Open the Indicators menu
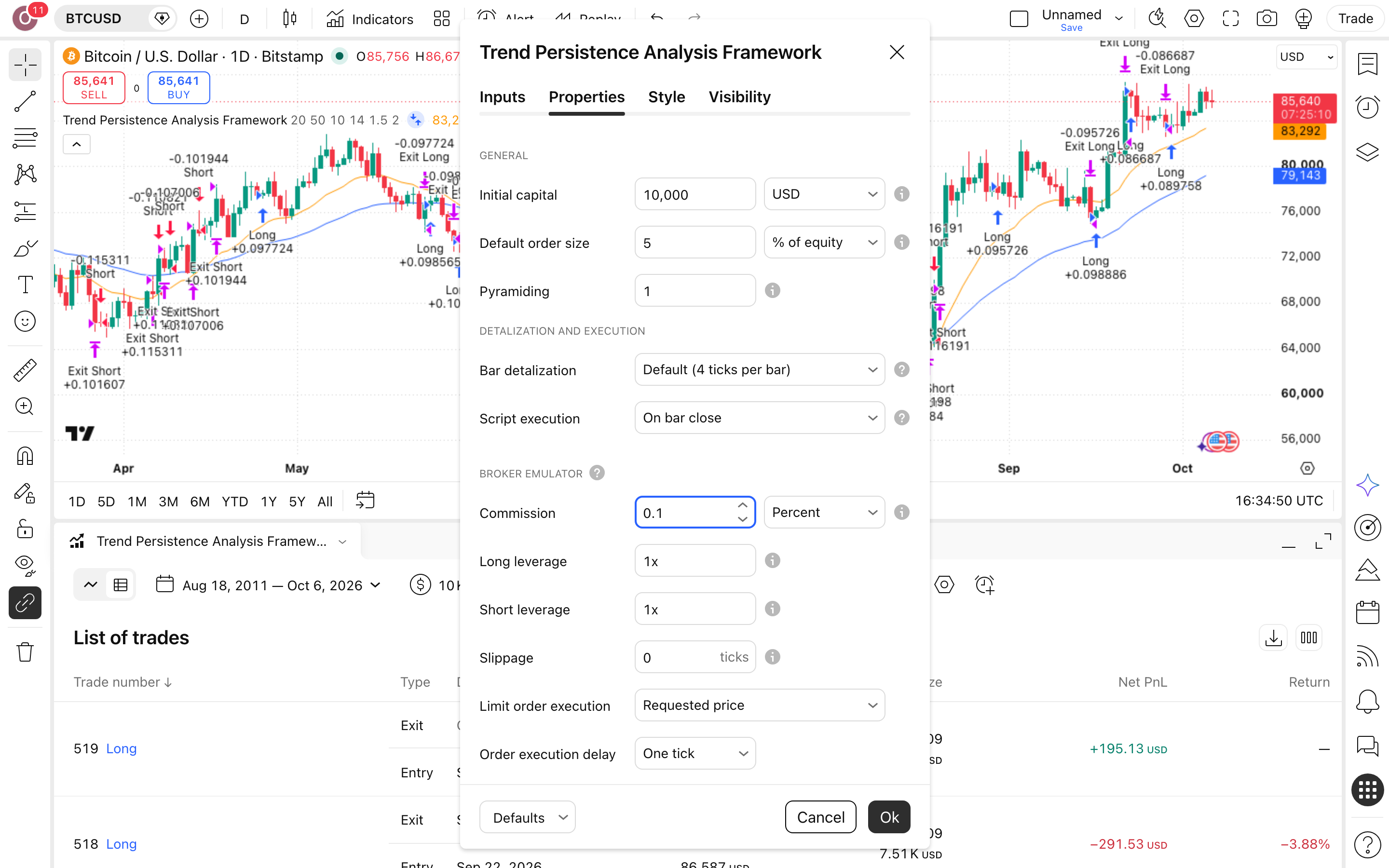 coord(370,19)
